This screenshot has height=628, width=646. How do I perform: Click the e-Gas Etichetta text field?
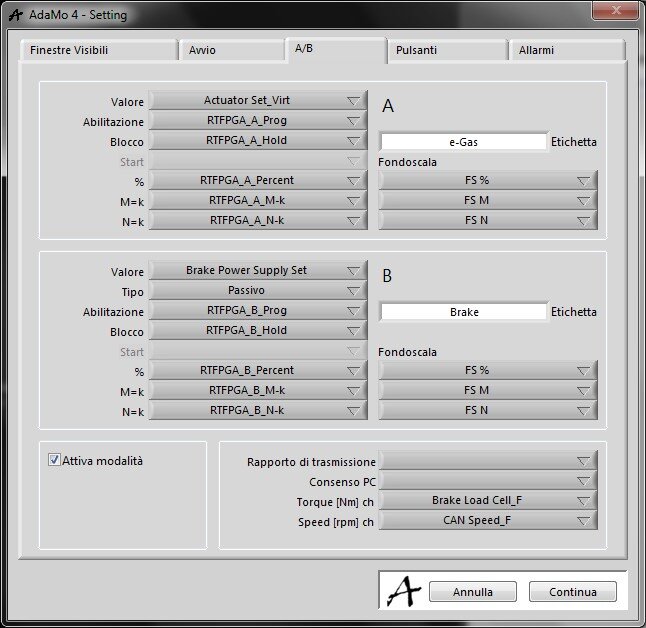click(x=464, y=142)
